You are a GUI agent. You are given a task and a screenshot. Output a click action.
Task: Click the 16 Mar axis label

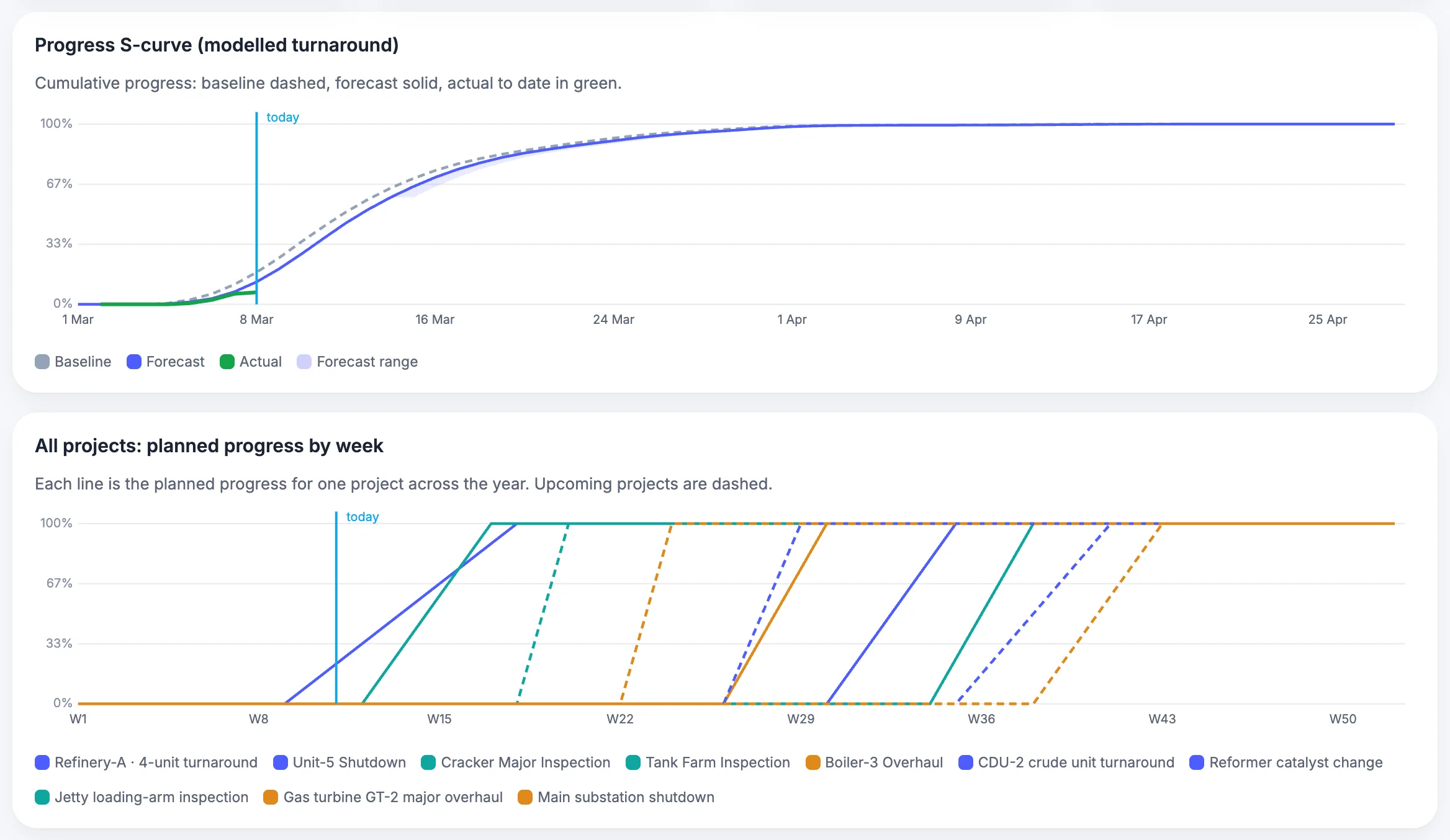pyautogui.click(x=435, y=319)
